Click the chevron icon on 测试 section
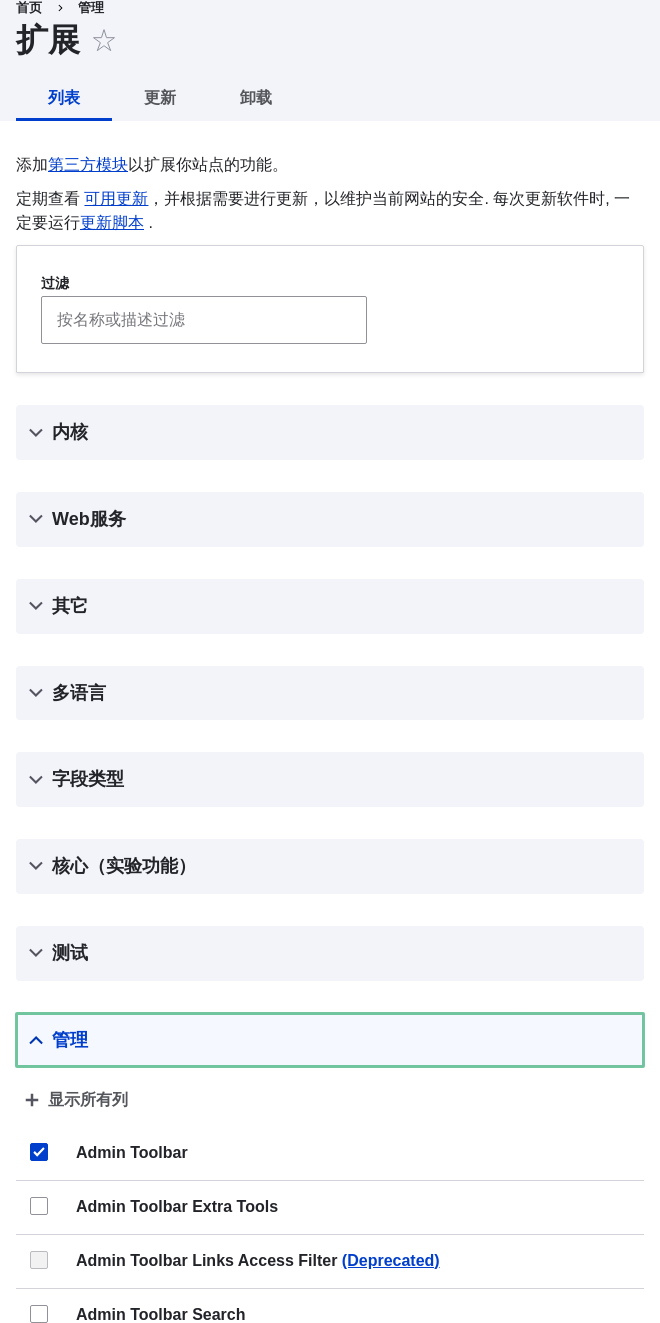The height and width of the screenshot is (1323, 660). point(36,953)
